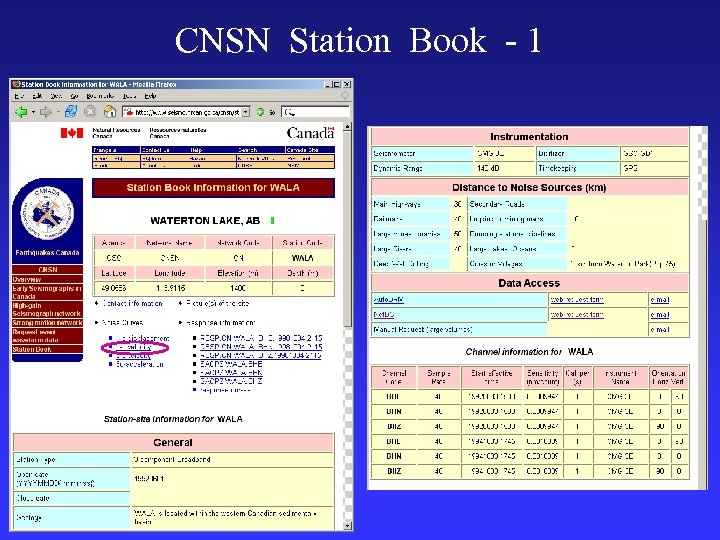Viewport: 720px width, 540px height.
Task: Click the first RESP.CN.WALA response file link
Action: click(261, 338)
